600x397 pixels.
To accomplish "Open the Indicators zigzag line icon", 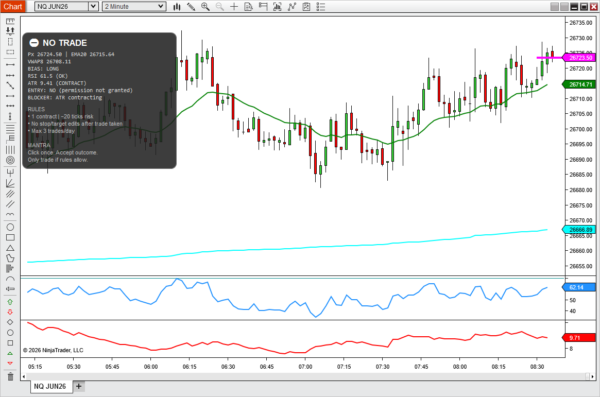I will tap(292, 7).
